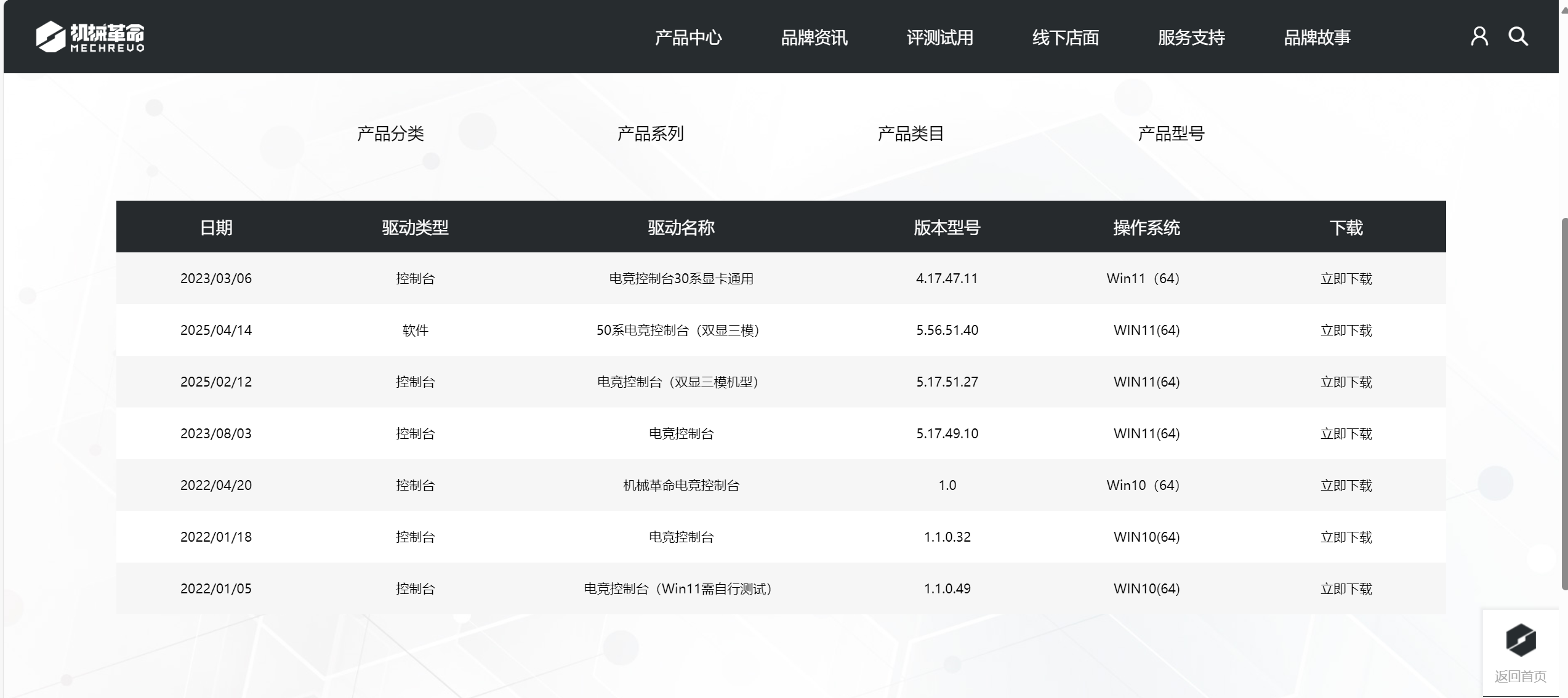Expand the 产品系列 filter dropdown
The image size is (1568, 698).
click(x=650, y=134)
